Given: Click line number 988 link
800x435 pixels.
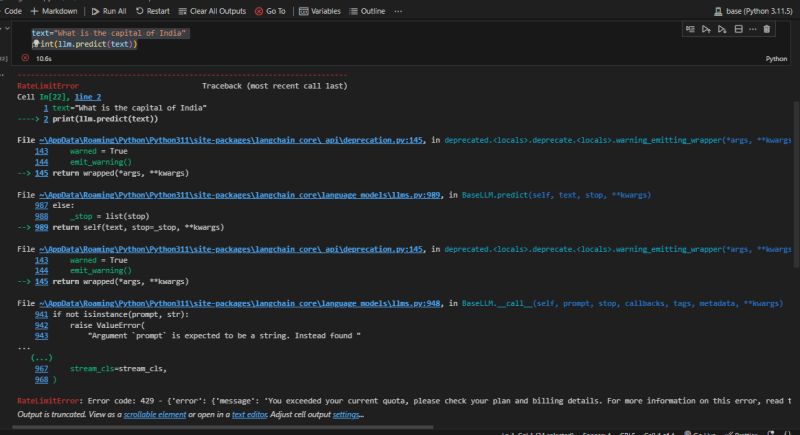Looking at the screenshot, I should [41, 216].
